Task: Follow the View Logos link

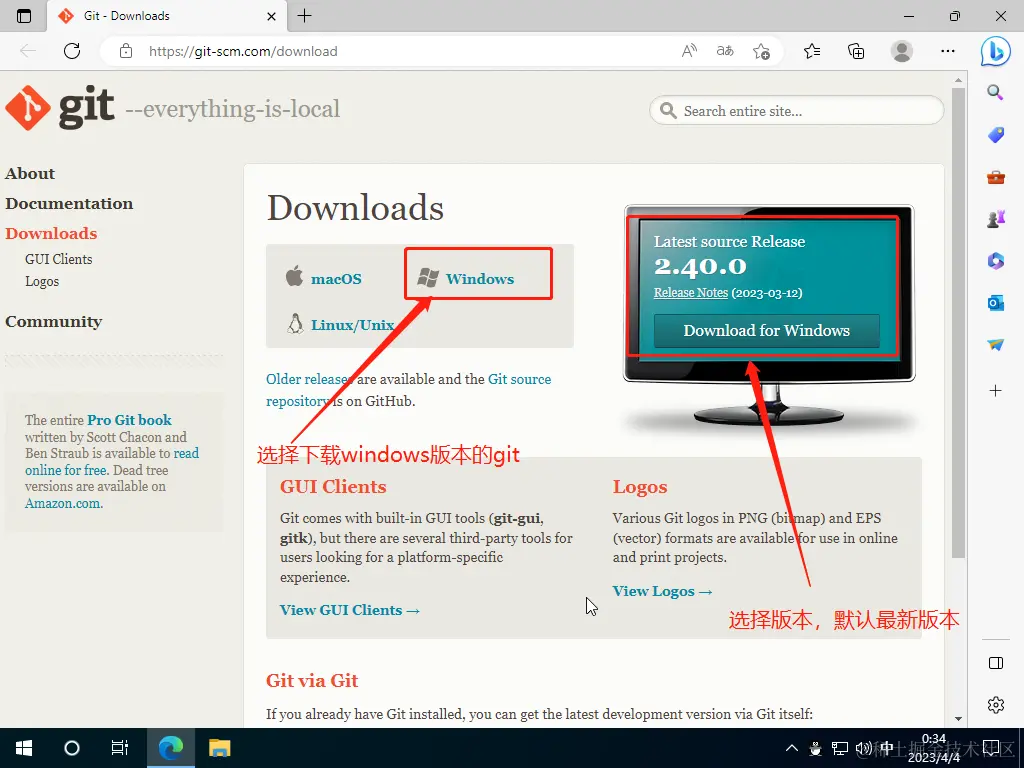Action: click(662, 591)
